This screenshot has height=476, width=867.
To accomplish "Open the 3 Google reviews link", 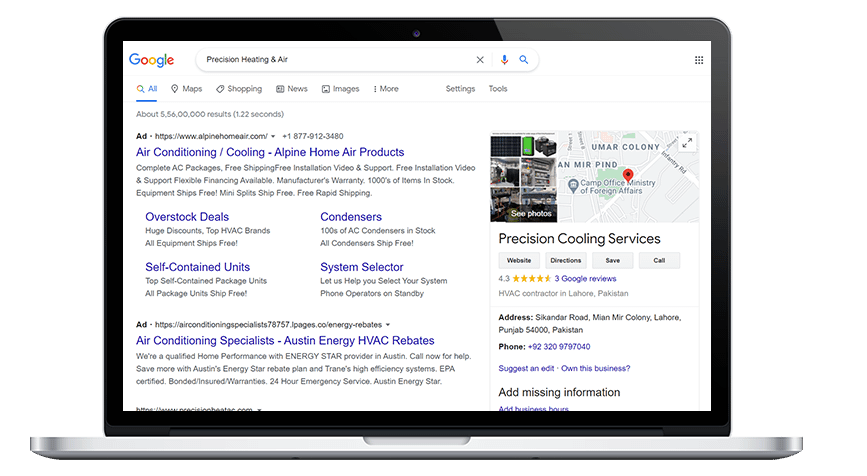I will click(585, 279).
